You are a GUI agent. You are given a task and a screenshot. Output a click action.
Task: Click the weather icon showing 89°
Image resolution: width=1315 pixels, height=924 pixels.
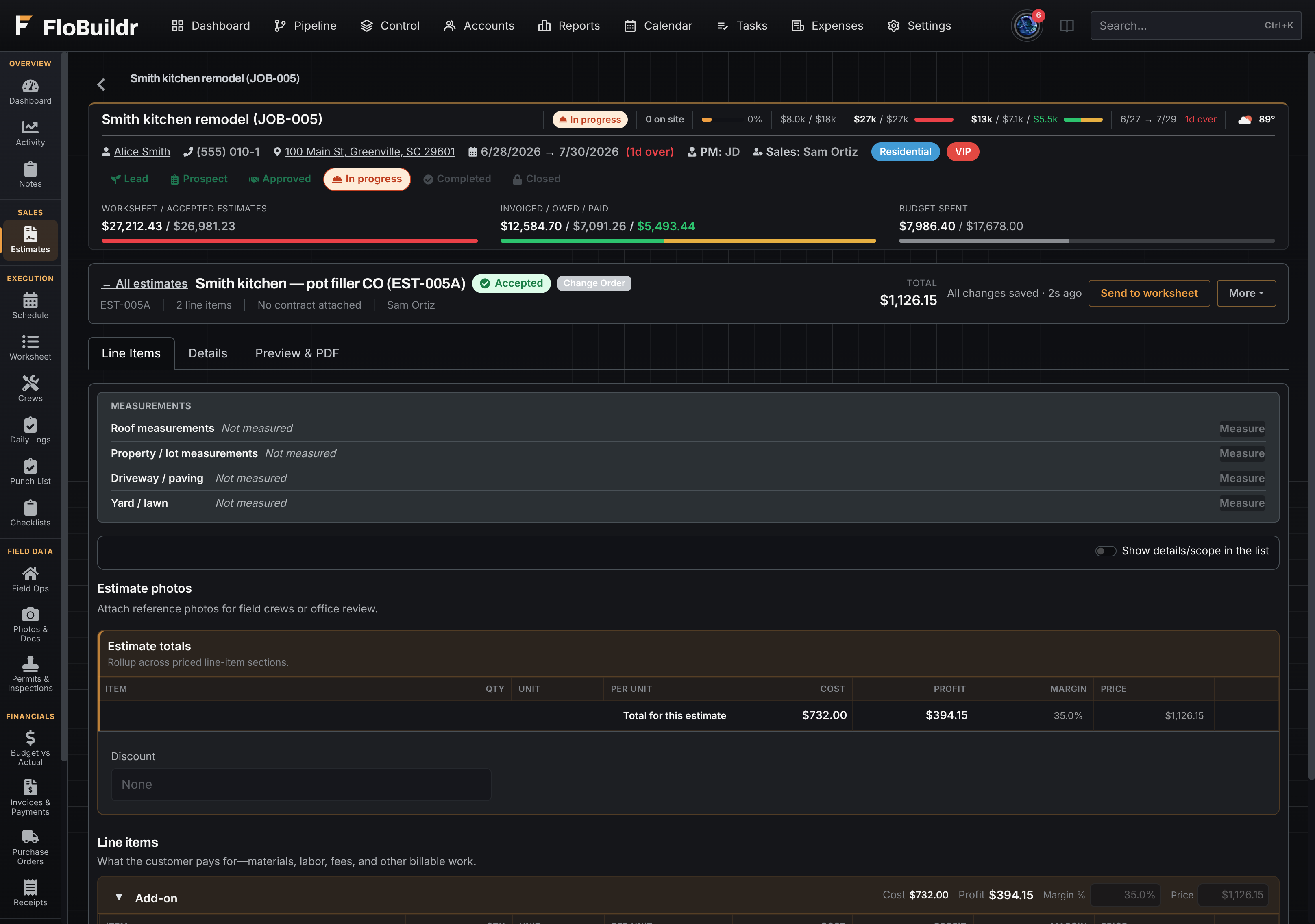point(1245,120)
